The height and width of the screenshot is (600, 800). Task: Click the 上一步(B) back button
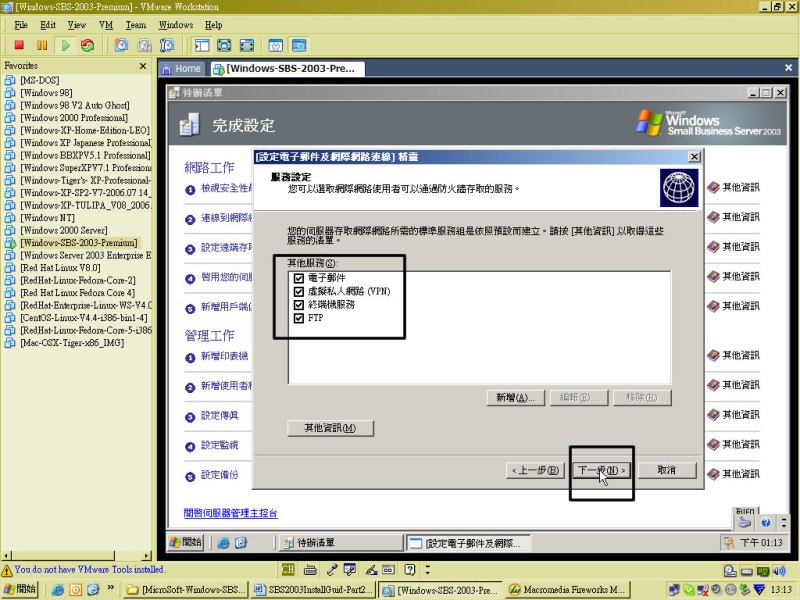[535, 470]
